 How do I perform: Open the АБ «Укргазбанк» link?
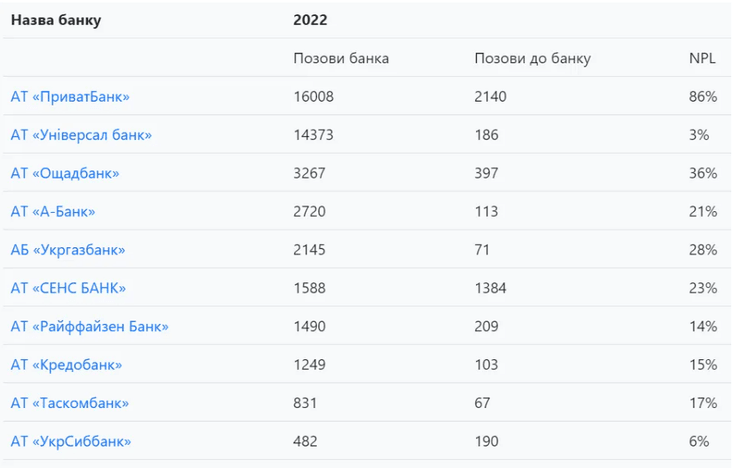click(68, 250)
